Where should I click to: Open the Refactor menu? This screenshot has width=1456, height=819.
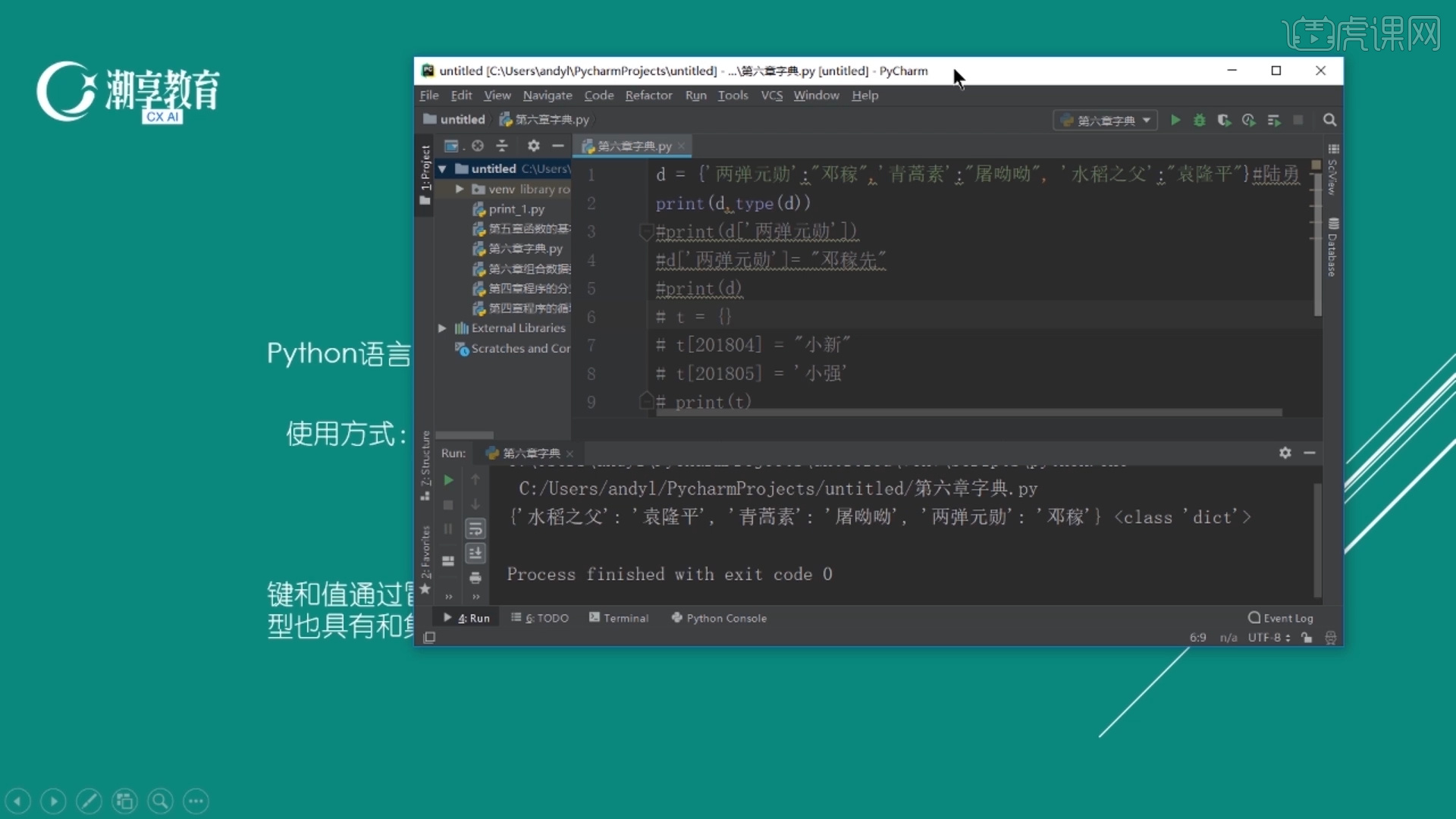click(648, 95)
